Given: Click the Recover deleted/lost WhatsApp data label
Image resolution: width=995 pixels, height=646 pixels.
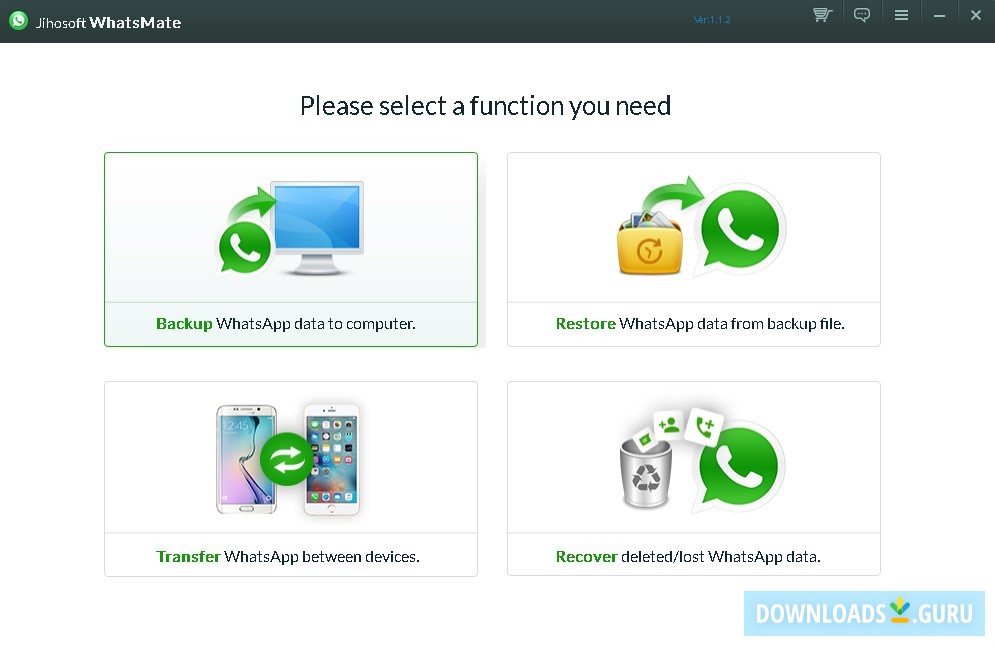Looking at the screenshot, I should 688,557.
